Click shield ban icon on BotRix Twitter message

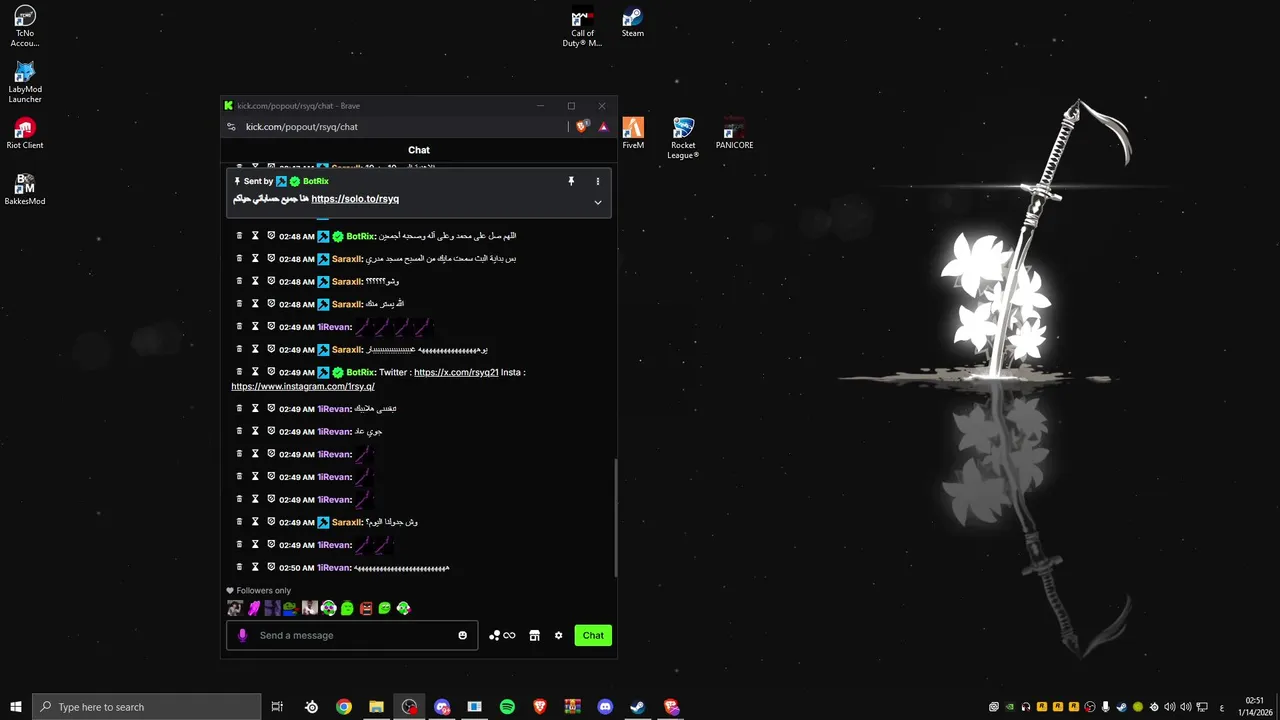[x=271, y=372]
